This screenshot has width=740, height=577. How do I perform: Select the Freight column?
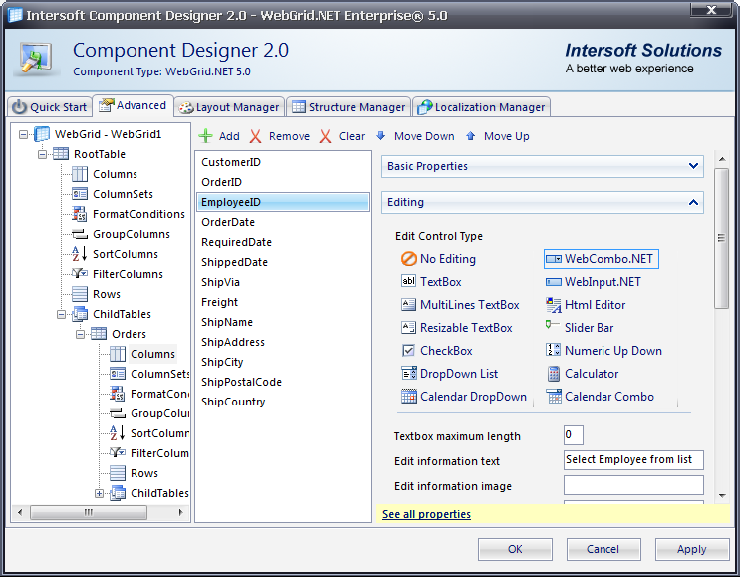pyautogui.click(x=282, y=302)
